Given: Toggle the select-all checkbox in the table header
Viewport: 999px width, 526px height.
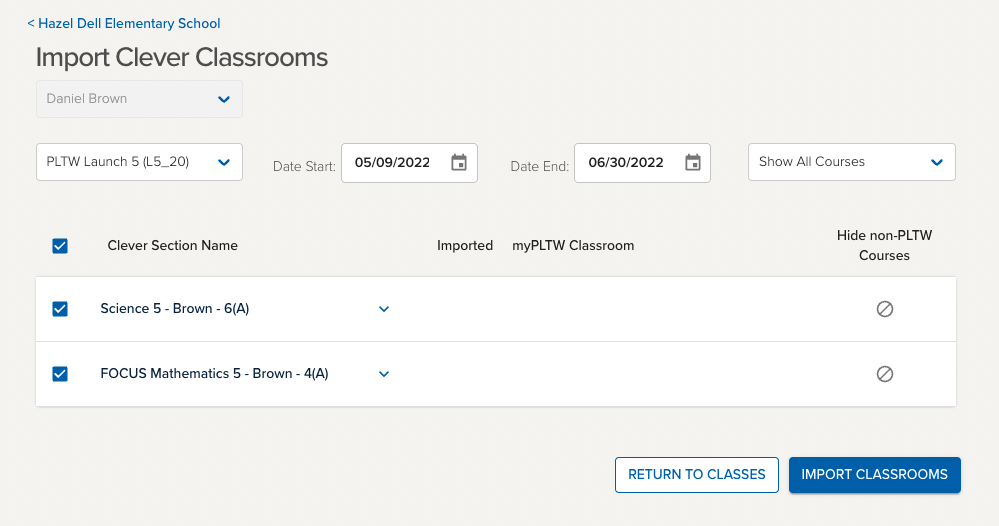Looking at the screenshot, I should (x=60, y=245).
